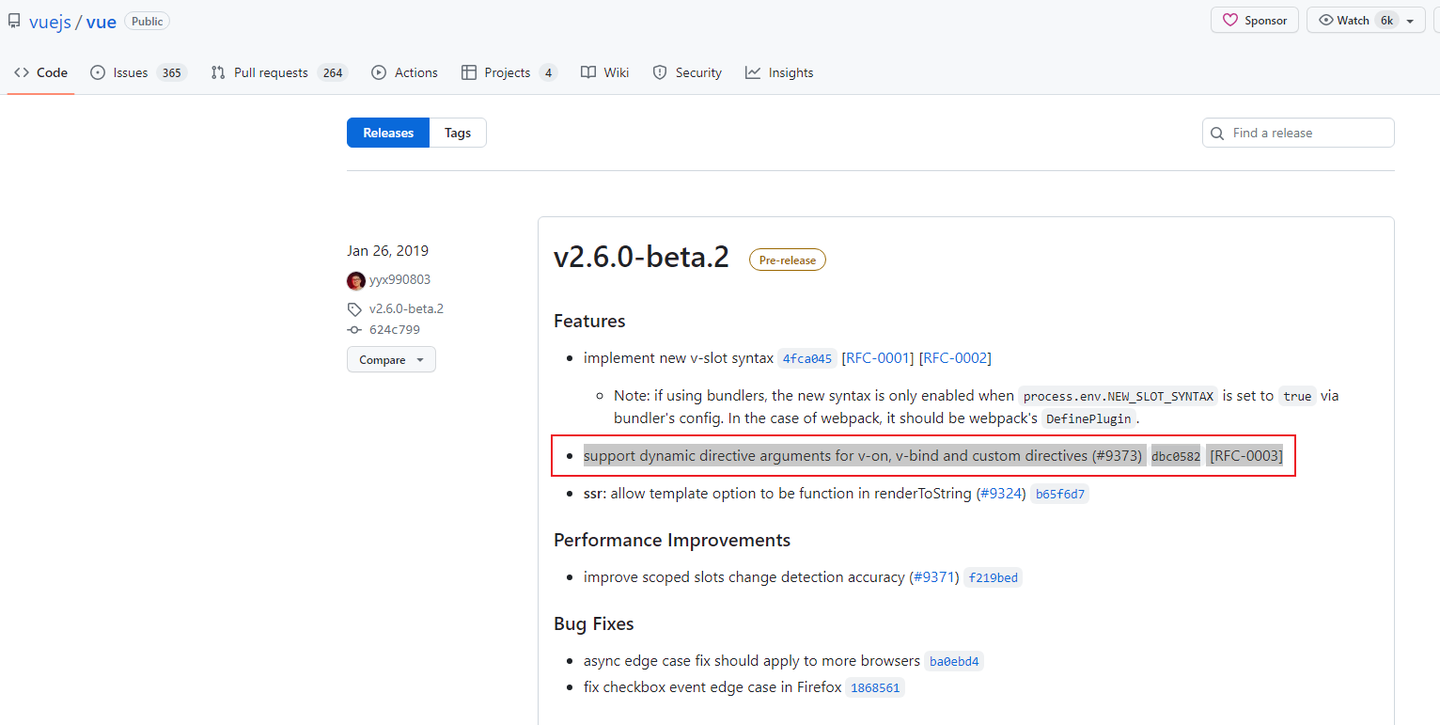Open the Compare dropdown
This screenshot has width=1440, height=725.
pos(391,360)
